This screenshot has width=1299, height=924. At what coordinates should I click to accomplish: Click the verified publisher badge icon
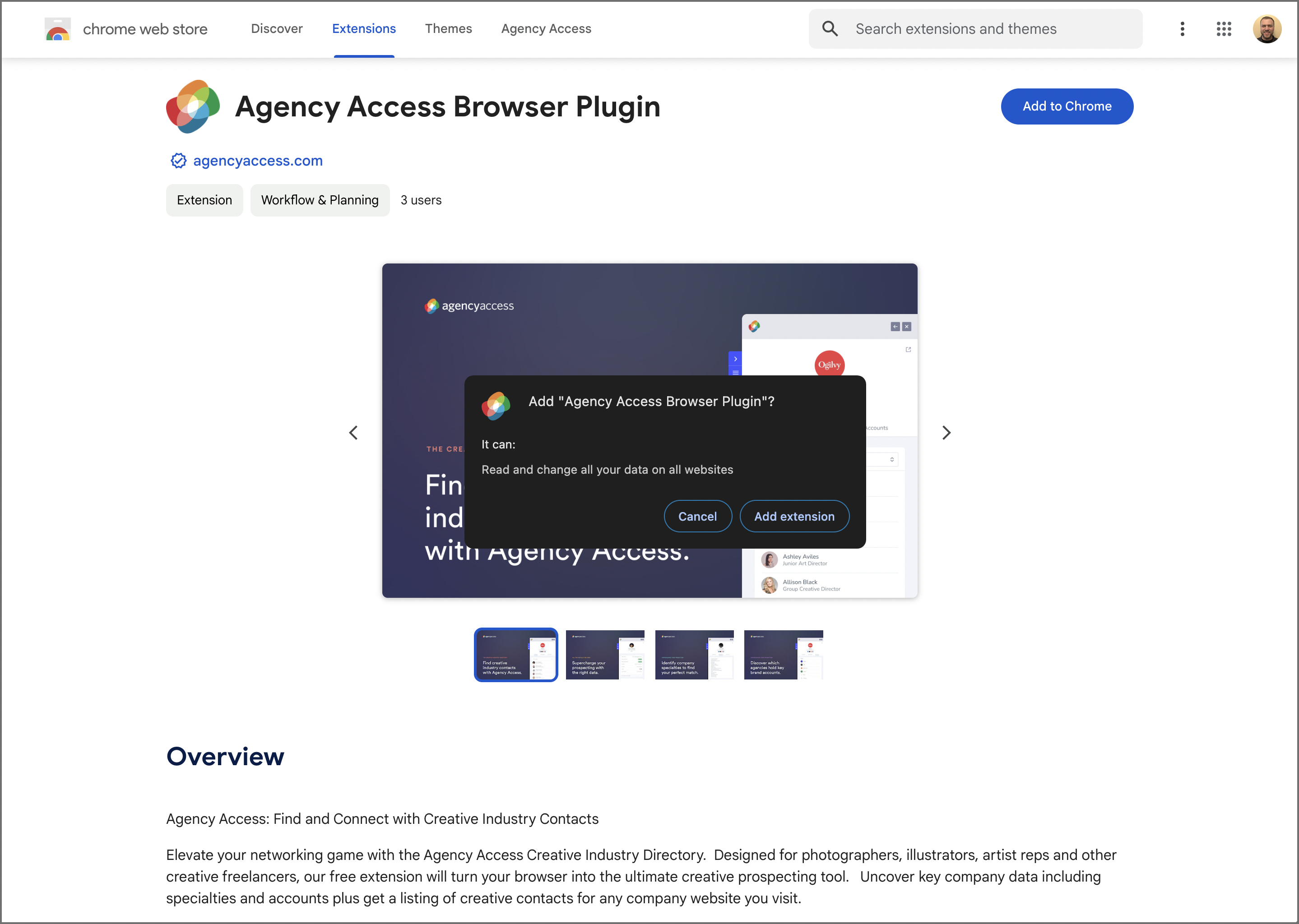178,161
